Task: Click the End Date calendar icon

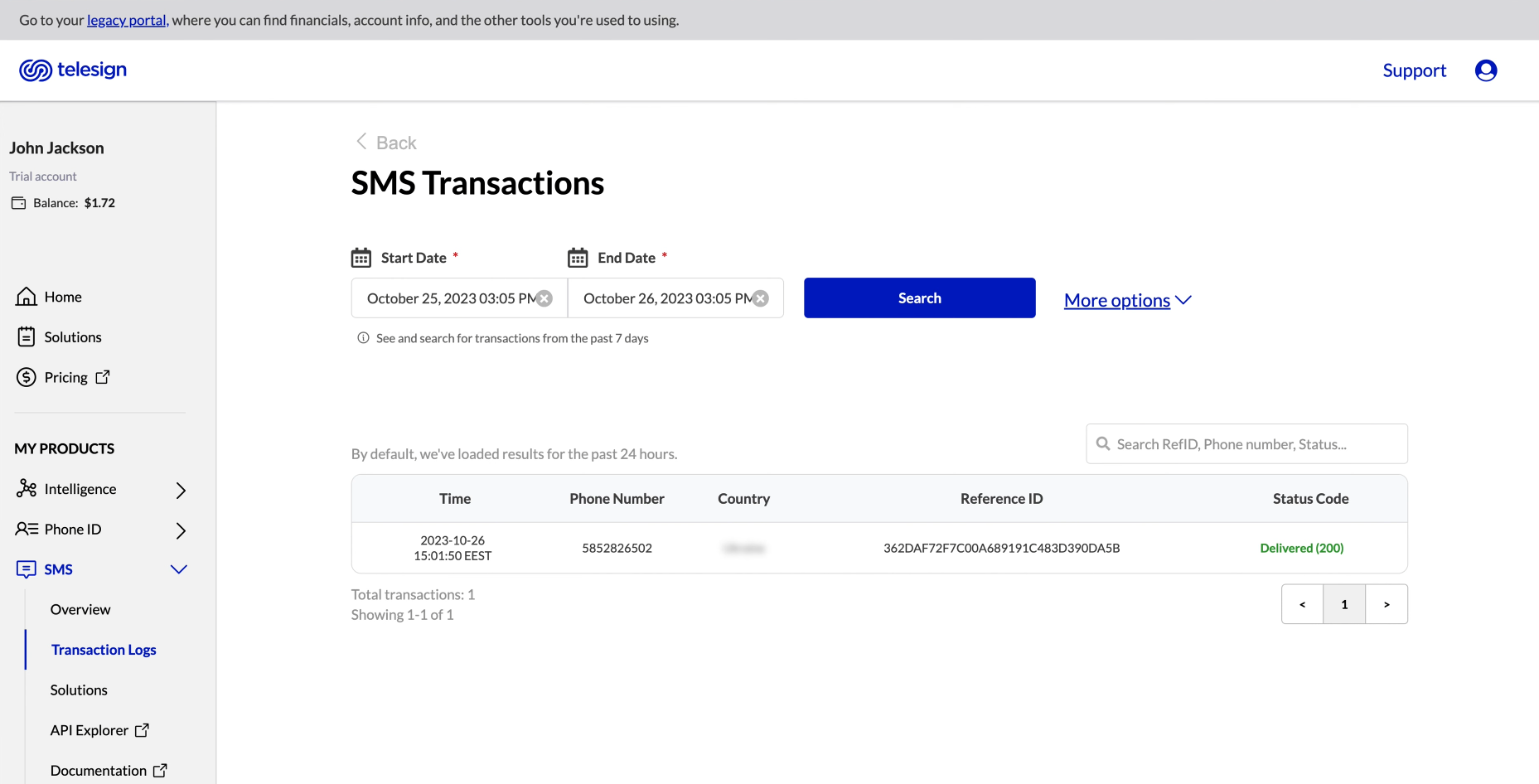Action: point(577,257)
